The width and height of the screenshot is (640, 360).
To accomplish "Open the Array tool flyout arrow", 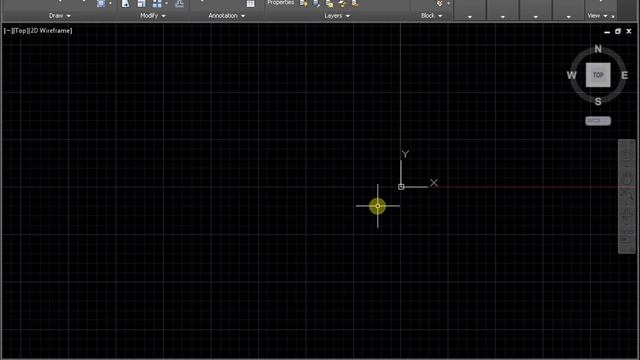I will pos(166,4).
